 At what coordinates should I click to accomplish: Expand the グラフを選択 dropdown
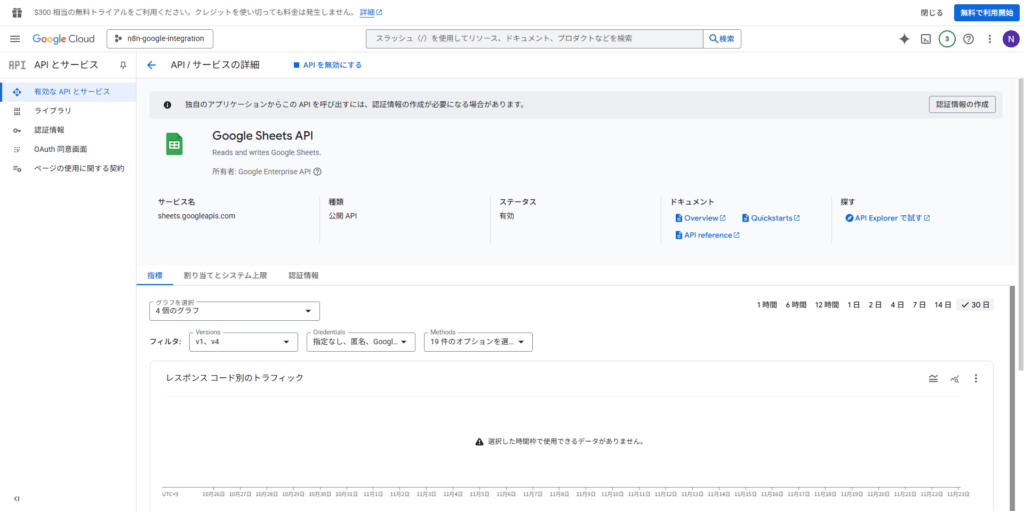point(234,311)
